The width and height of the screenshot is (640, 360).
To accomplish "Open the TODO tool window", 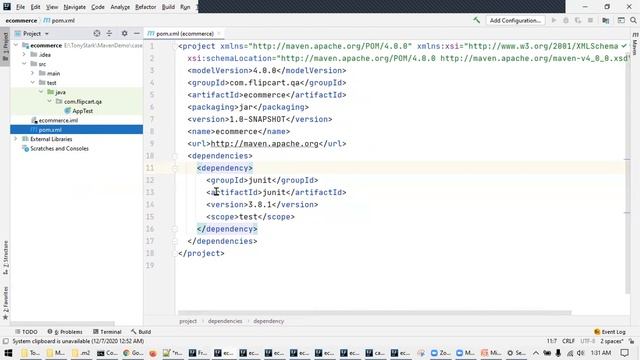I will pos(26,332).
